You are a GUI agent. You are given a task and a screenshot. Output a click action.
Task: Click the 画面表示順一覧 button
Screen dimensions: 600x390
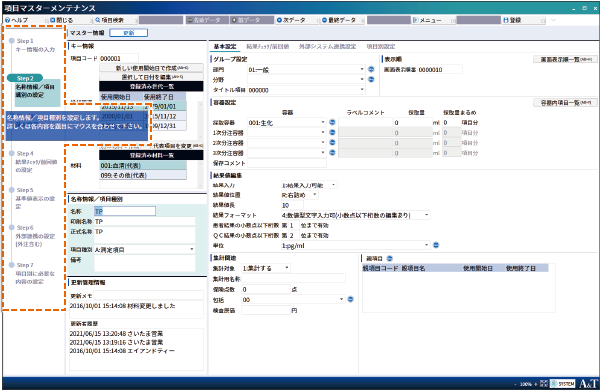pyautogui.click(x=565, y=59)
